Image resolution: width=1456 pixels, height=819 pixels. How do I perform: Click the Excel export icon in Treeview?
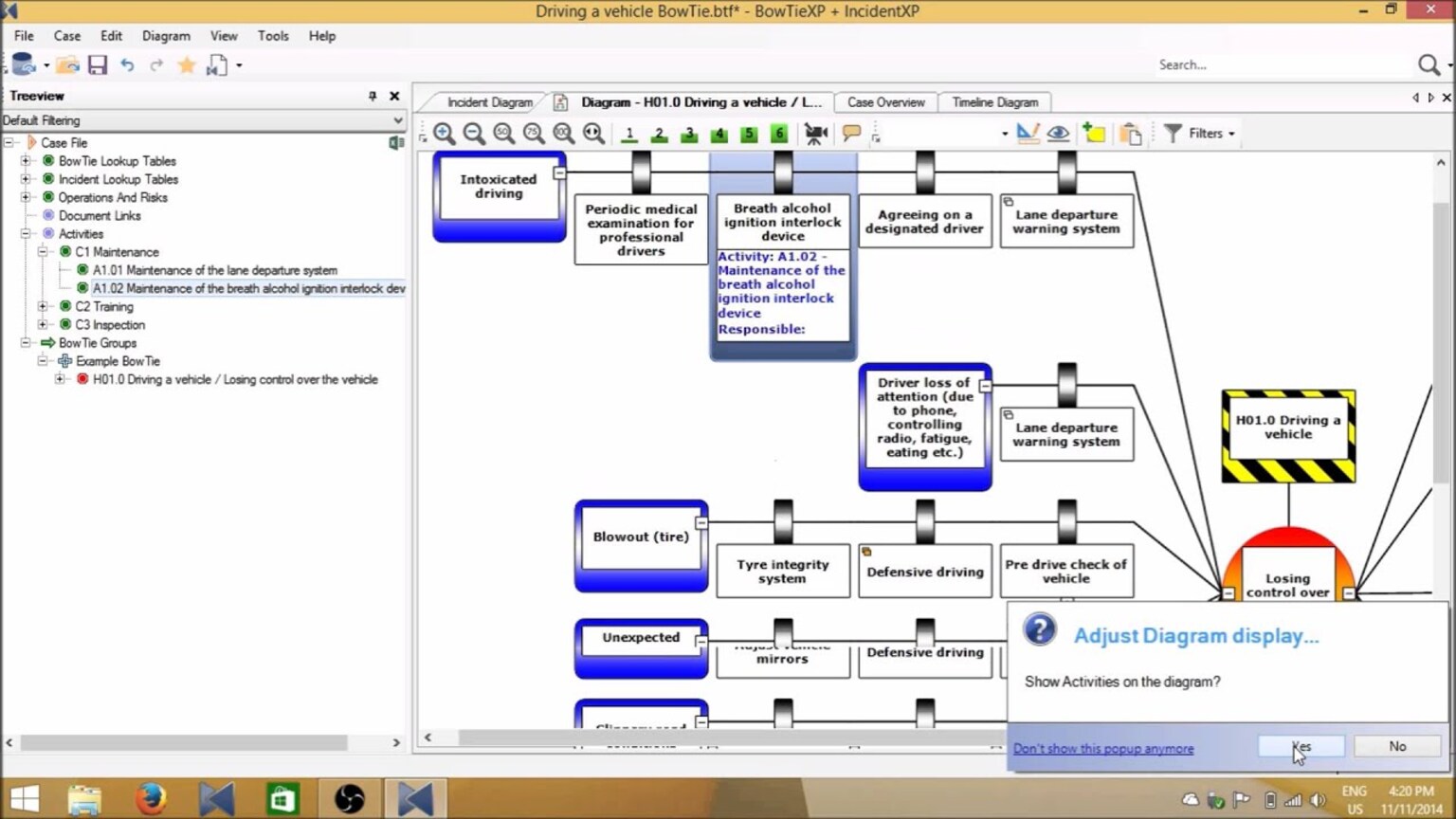[x=396, y=142]
